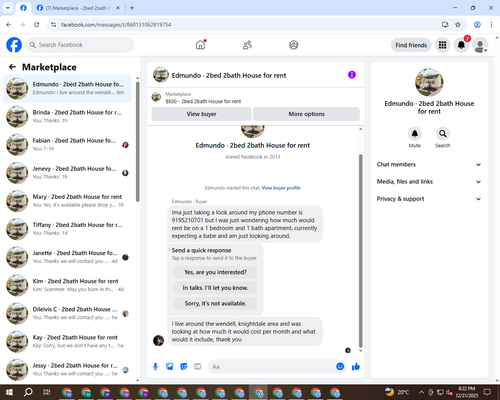Open Chrome three-dot menu
Viewport: 500px width, 400px height.
pyautogui.click(x=491, y=25)
